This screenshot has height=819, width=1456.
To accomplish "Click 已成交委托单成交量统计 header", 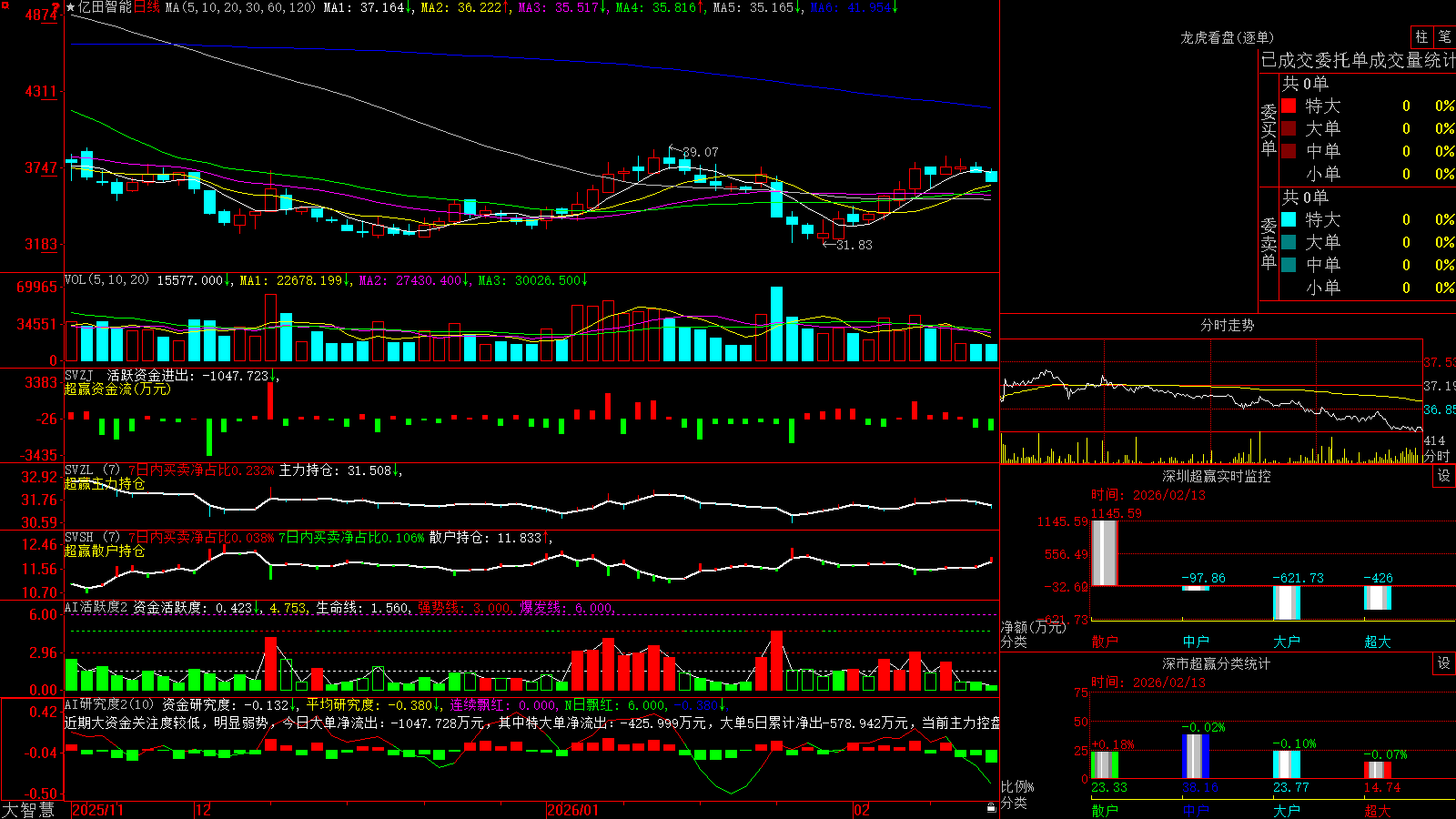I will tap(1358, 60).
